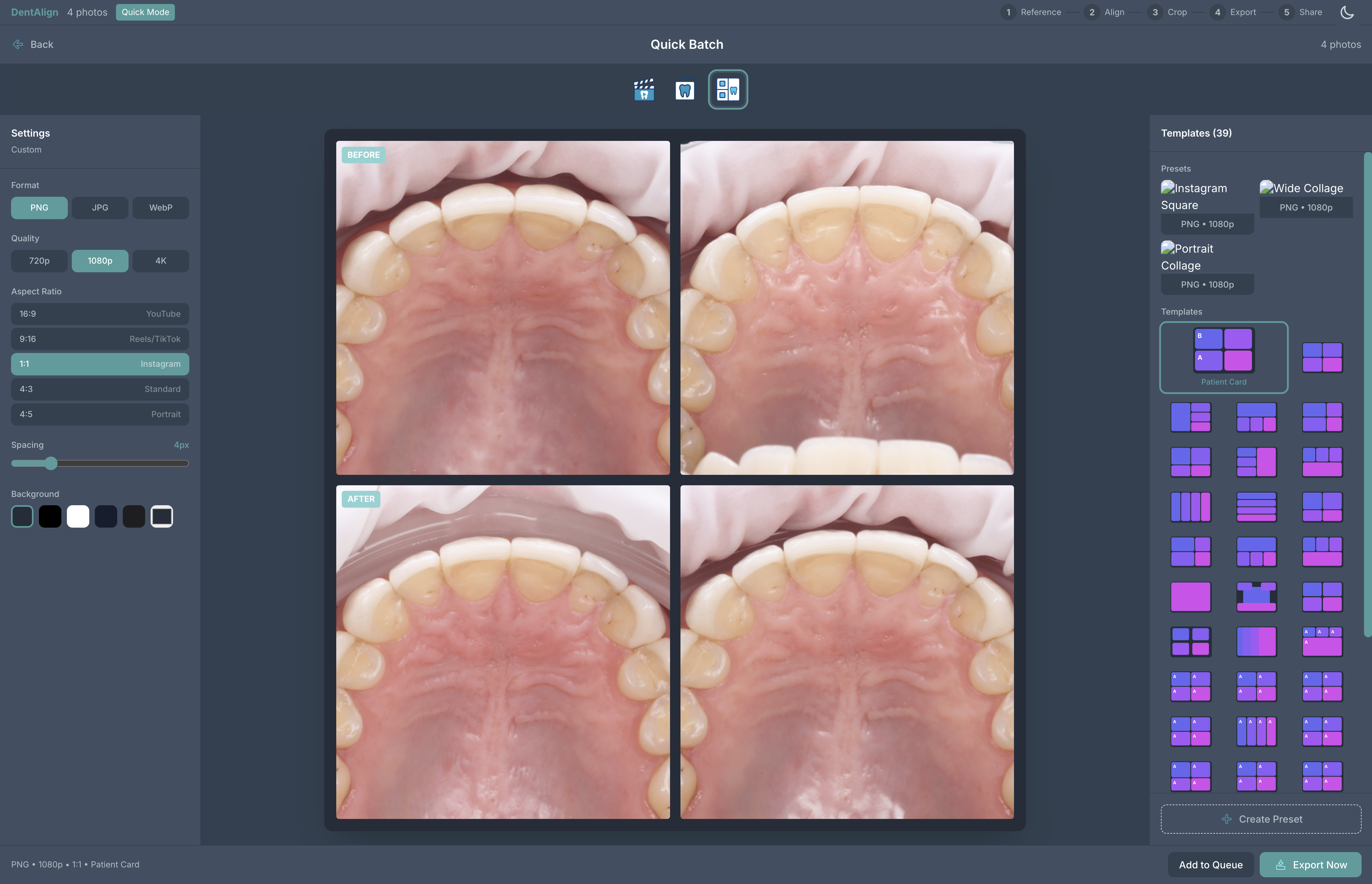Select the Patient Card template

(1224, 357)
